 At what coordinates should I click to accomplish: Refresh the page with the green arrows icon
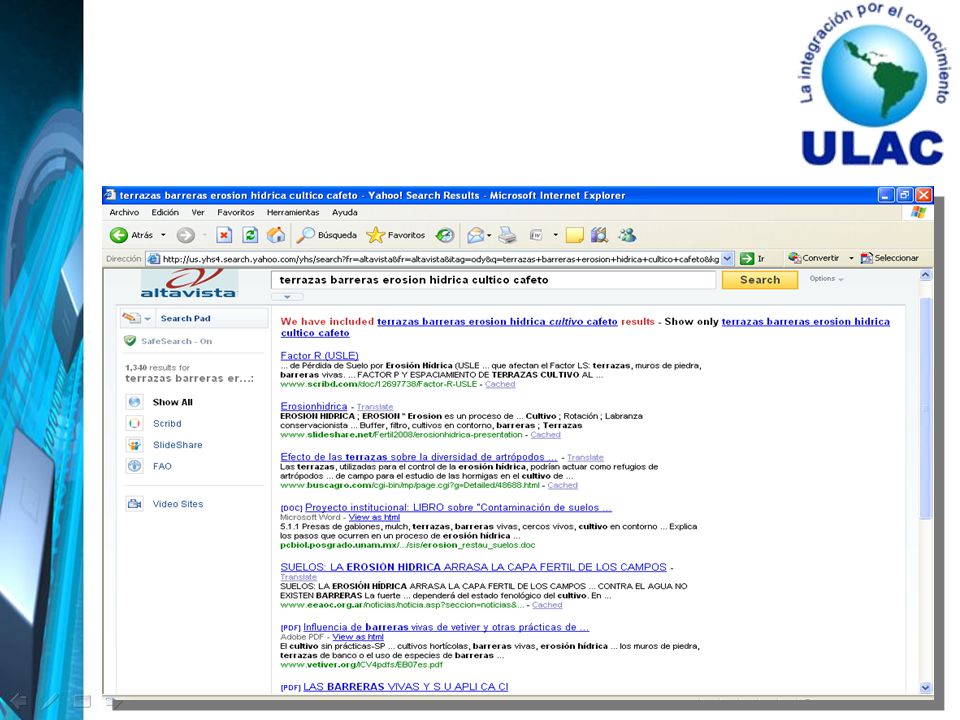click(x=250, y=235)
